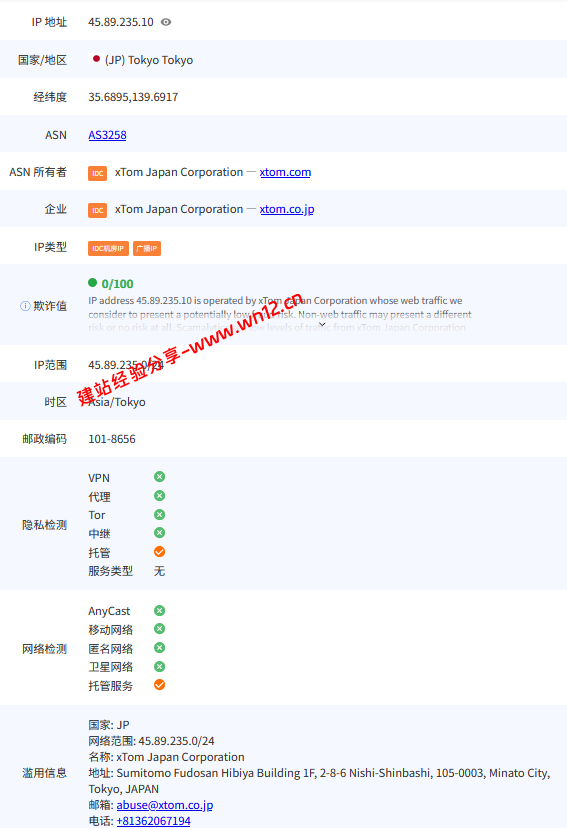Click the IDC badge beside ASN owner
The image size is (567, 828).
pos(98,173)
